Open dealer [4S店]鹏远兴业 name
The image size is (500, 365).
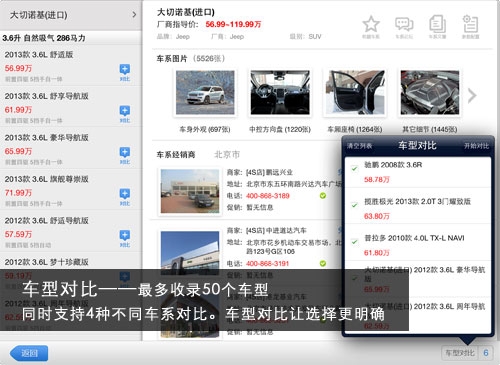click(269, 172)
